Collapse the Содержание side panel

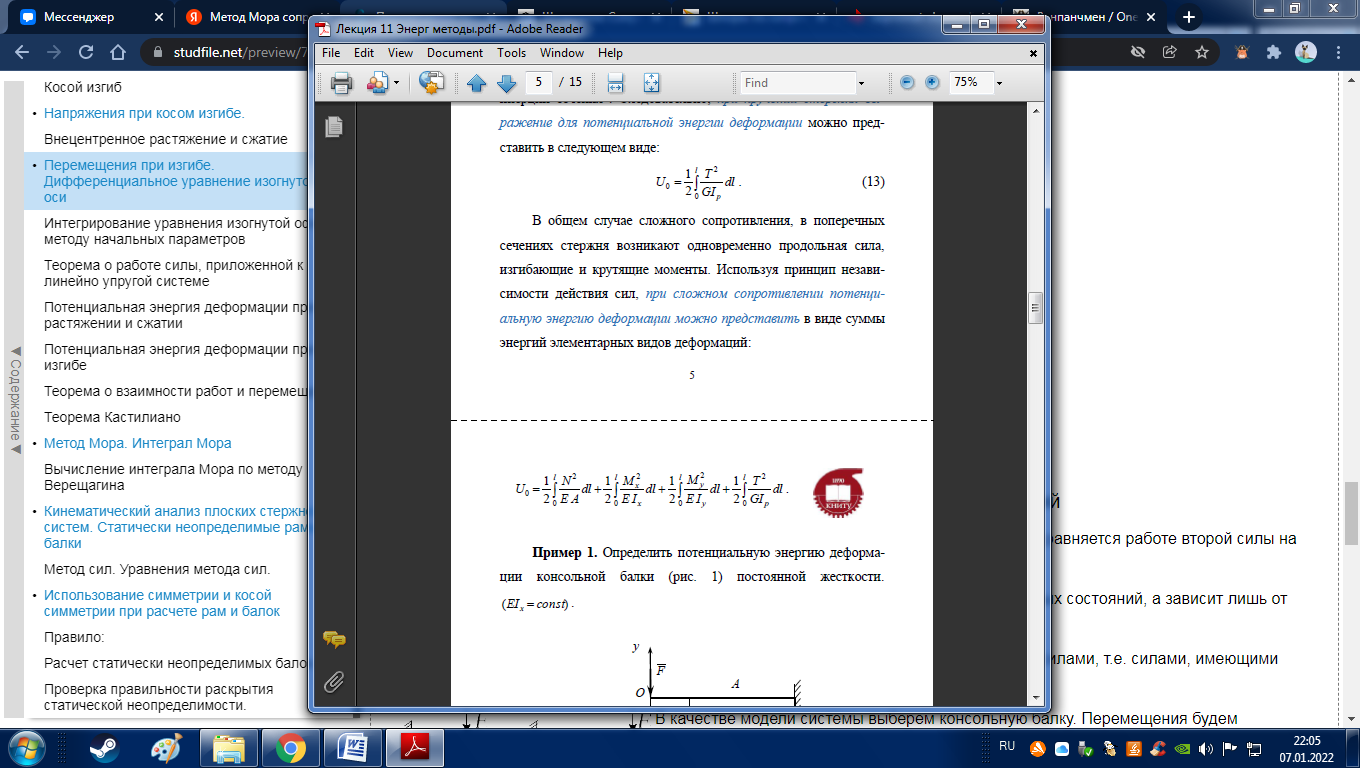(x=14, y=400)
